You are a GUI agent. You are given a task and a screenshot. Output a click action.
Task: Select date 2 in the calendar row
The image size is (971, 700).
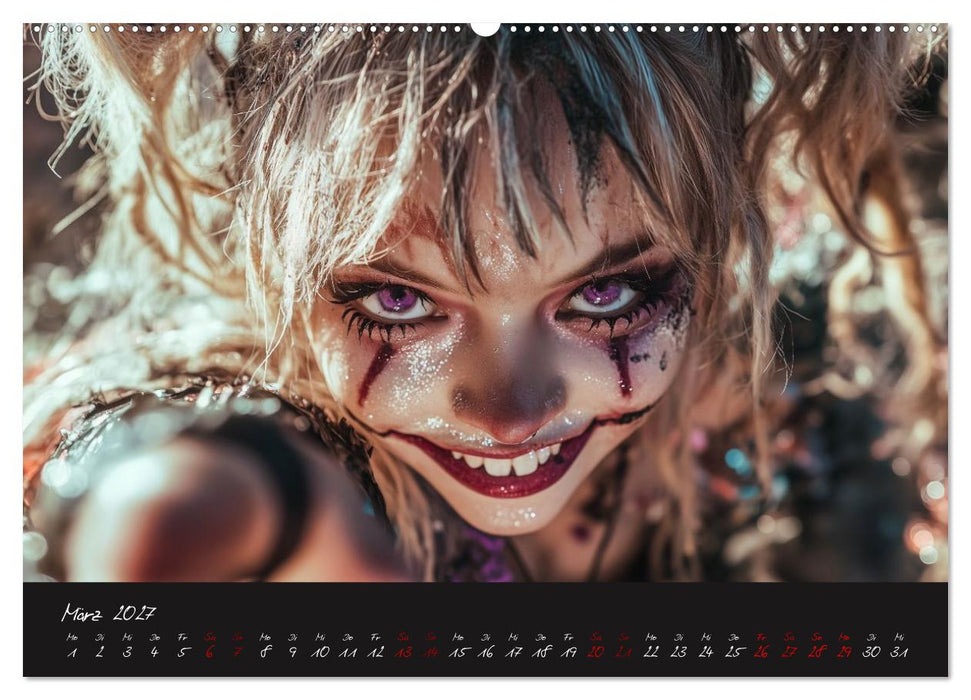[x=100, y=652]
